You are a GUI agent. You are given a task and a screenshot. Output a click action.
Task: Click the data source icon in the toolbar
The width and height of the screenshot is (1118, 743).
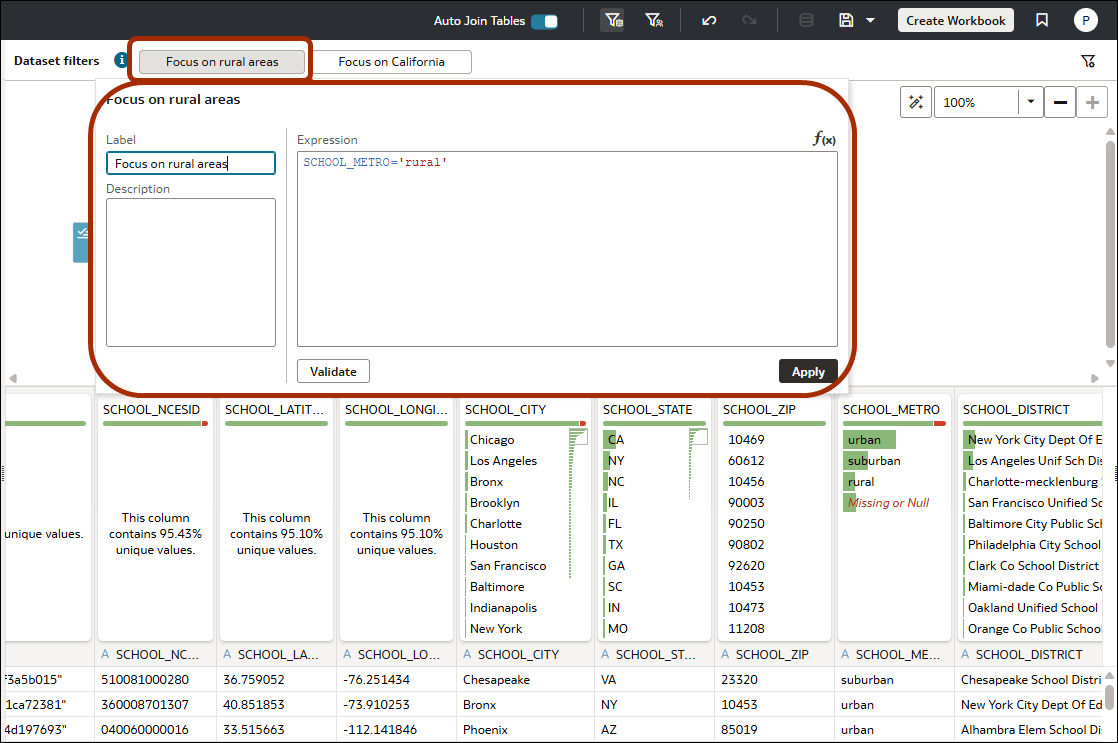(x=806, y=20)
